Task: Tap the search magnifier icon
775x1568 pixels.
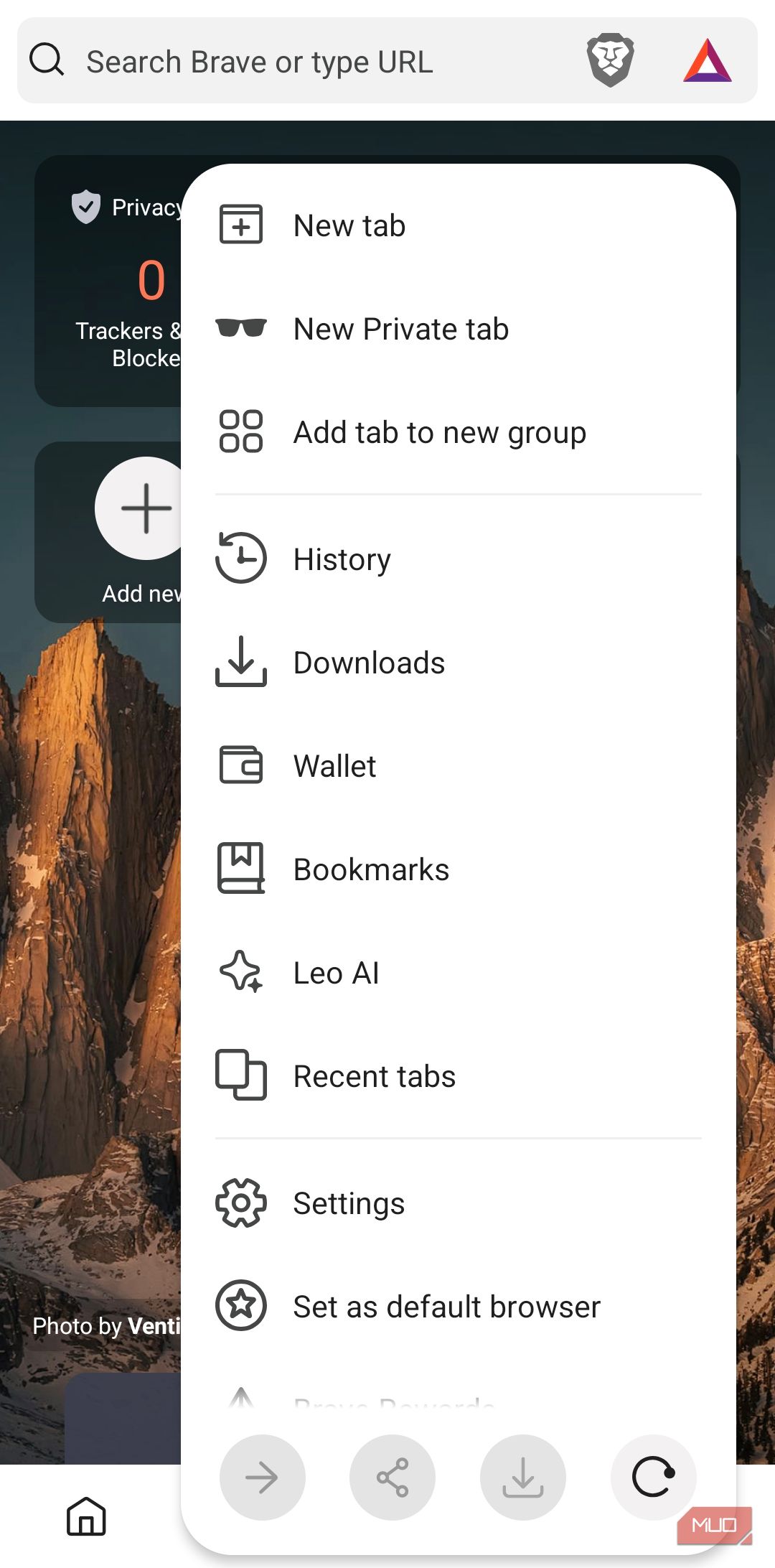Action: [47, 60]
